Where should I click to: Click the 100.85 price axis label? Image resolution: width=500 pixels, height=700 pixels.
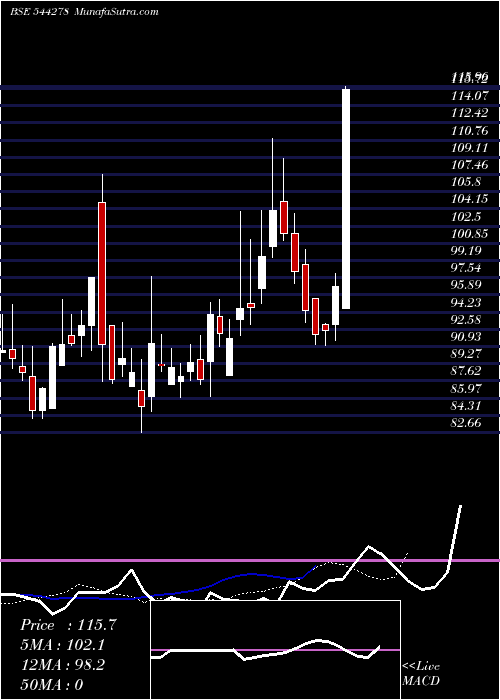[469, 233]
